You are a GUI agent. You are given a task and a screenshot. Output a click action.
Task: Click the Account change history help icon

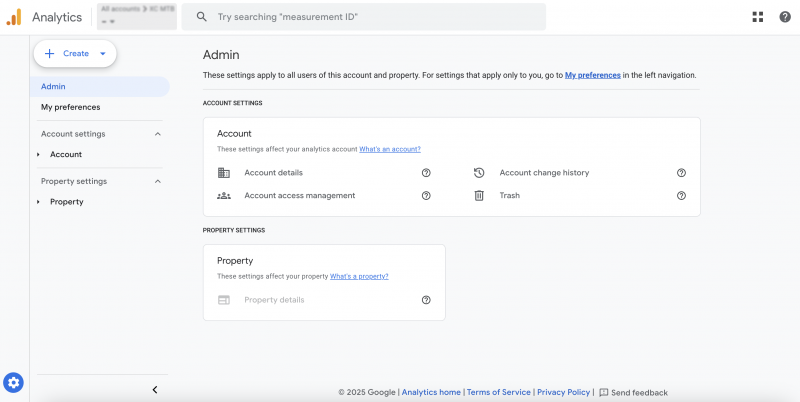[681, 173]
